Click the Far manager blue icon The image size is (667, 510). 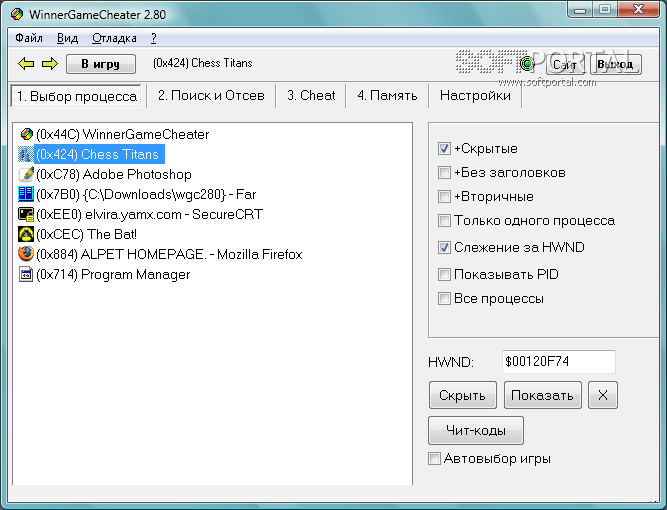[26, 194]
